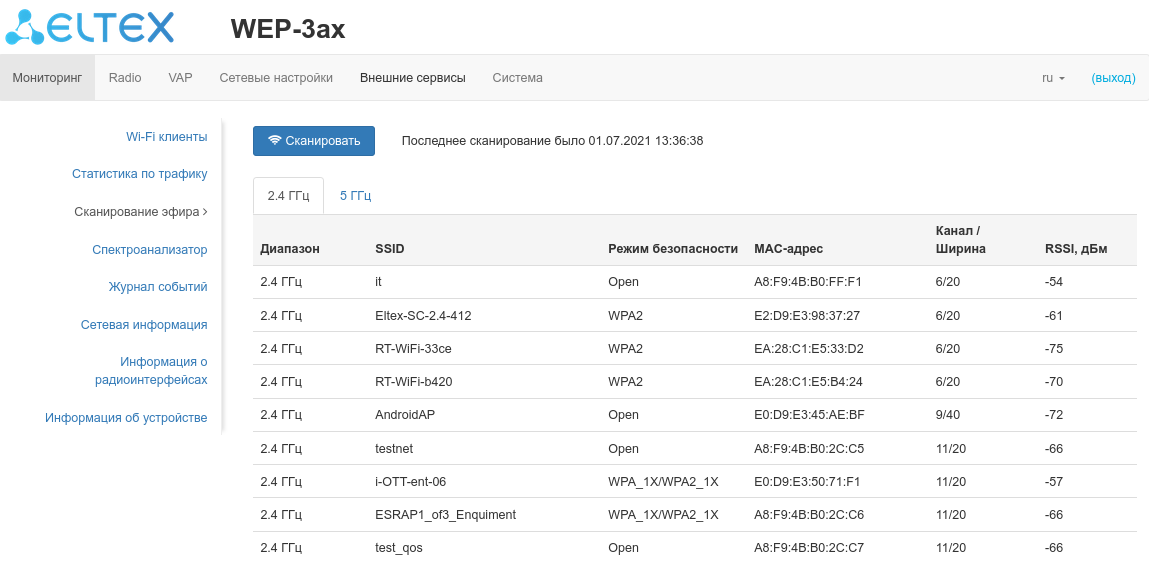
Task: Open Внешние сервисы menu
Action: click(412, 78)
